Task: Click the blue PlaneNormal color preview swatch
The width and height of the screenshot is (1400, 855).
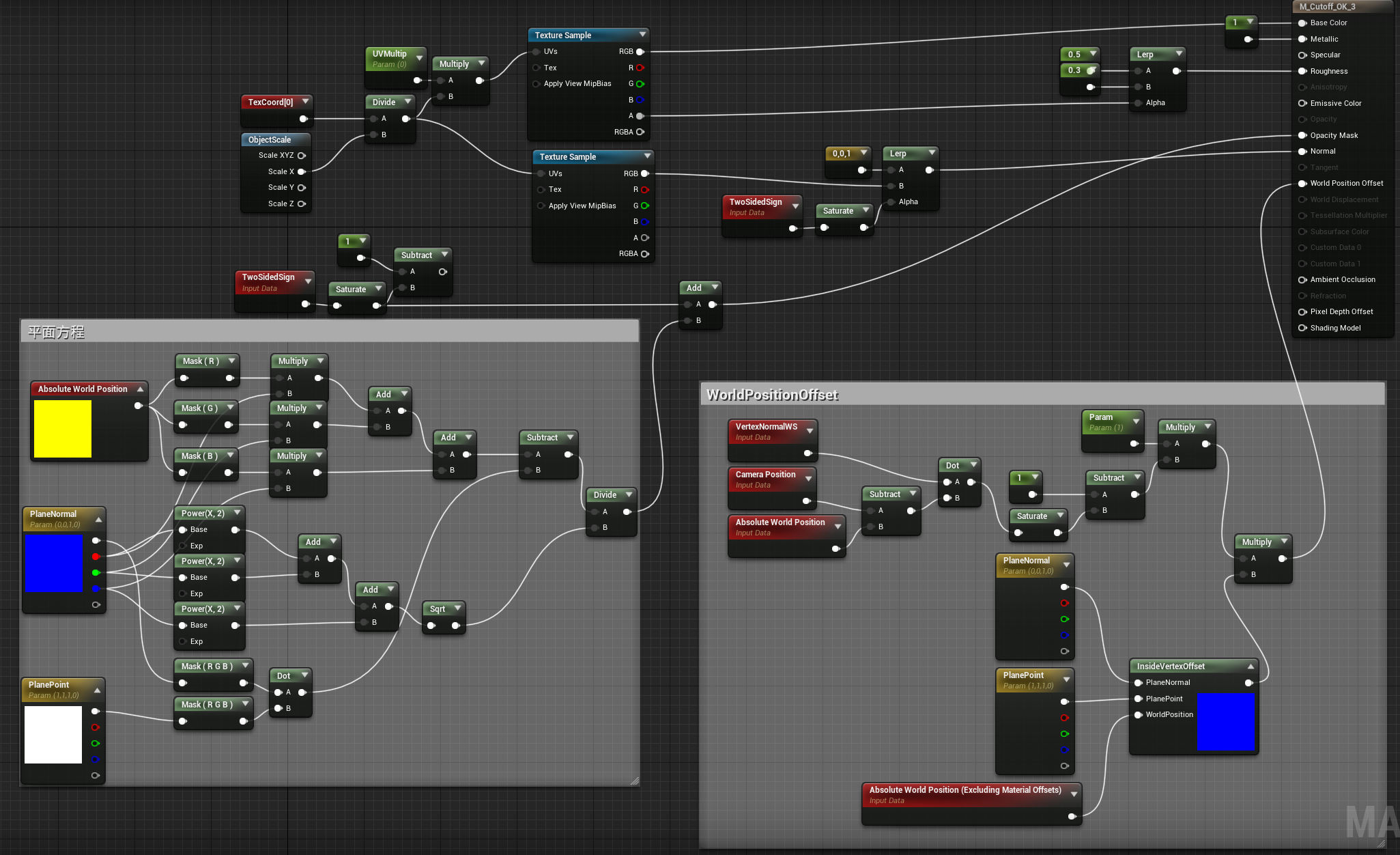Action: pos(54,563)
